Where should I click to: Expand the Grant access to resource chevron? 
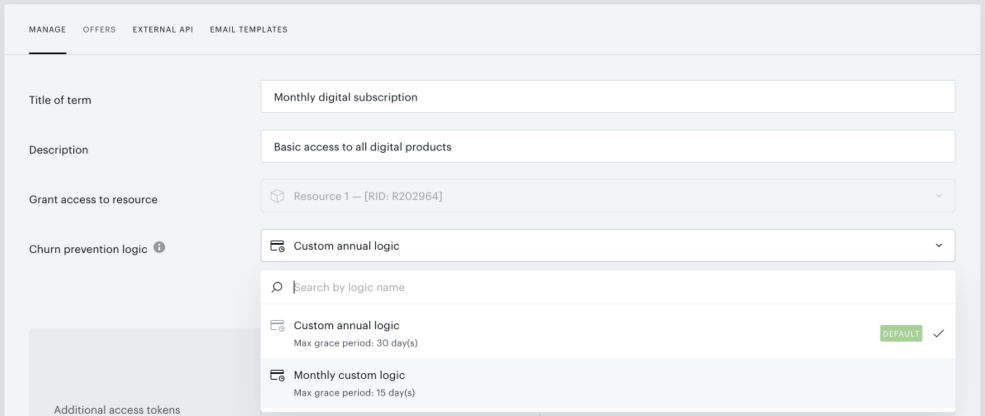(x=939, y=196)
